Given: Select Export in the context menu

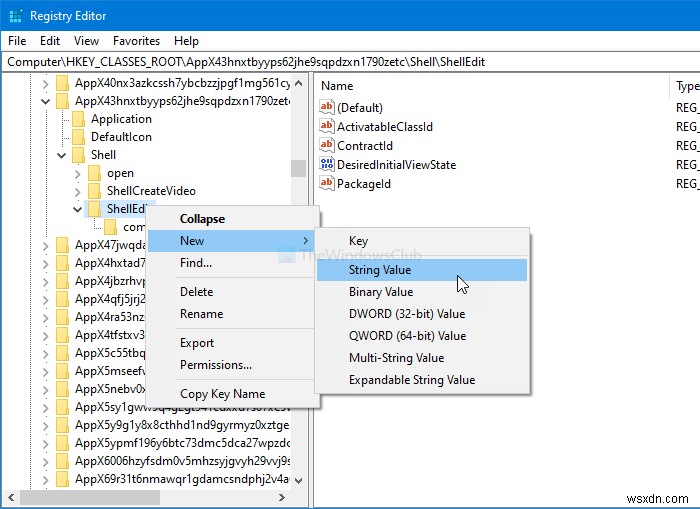Looking at the screenshot, I should pos(233,343).
